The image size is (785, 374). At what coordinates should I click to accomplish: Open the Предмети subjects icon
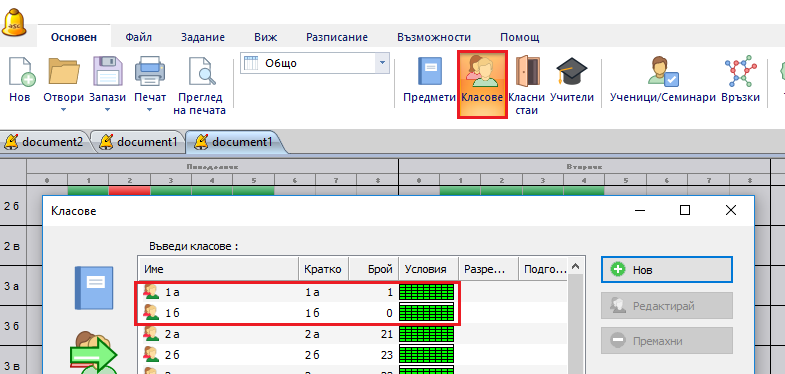(430, 72)
